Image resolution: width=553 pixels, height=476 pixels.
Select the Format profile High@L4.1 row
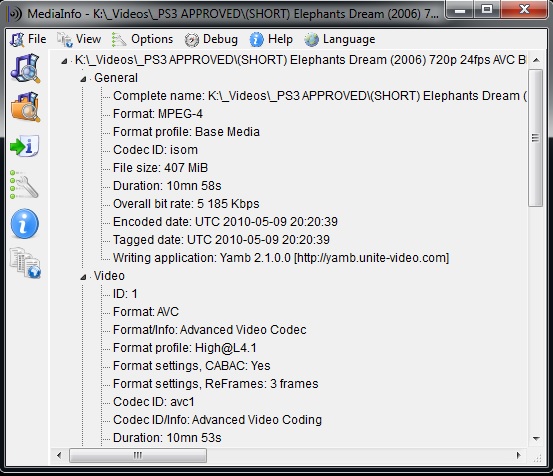[184, 348]
